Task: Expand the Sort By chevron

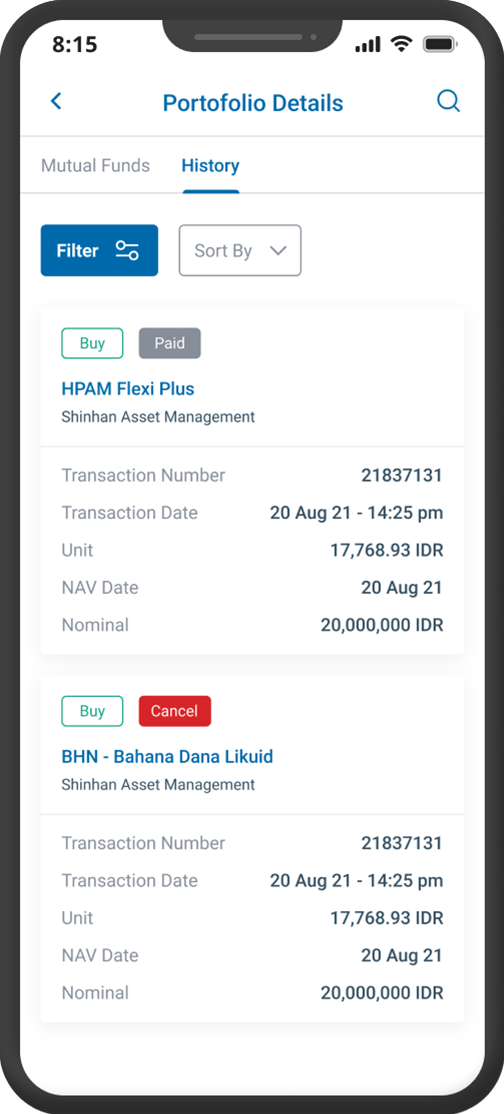Action: pos(278,251)
